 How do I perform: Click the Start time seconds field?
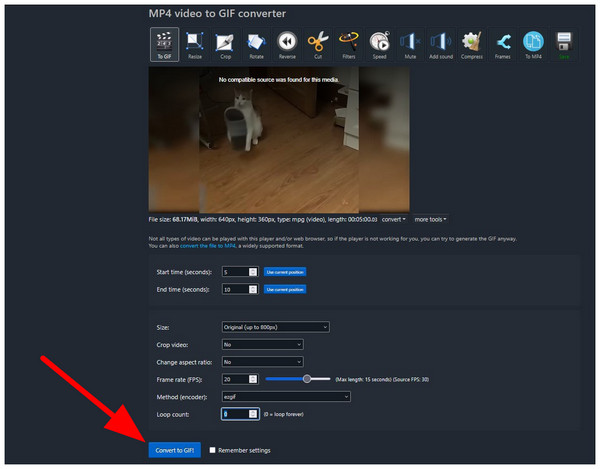click(x=240, y=272)
